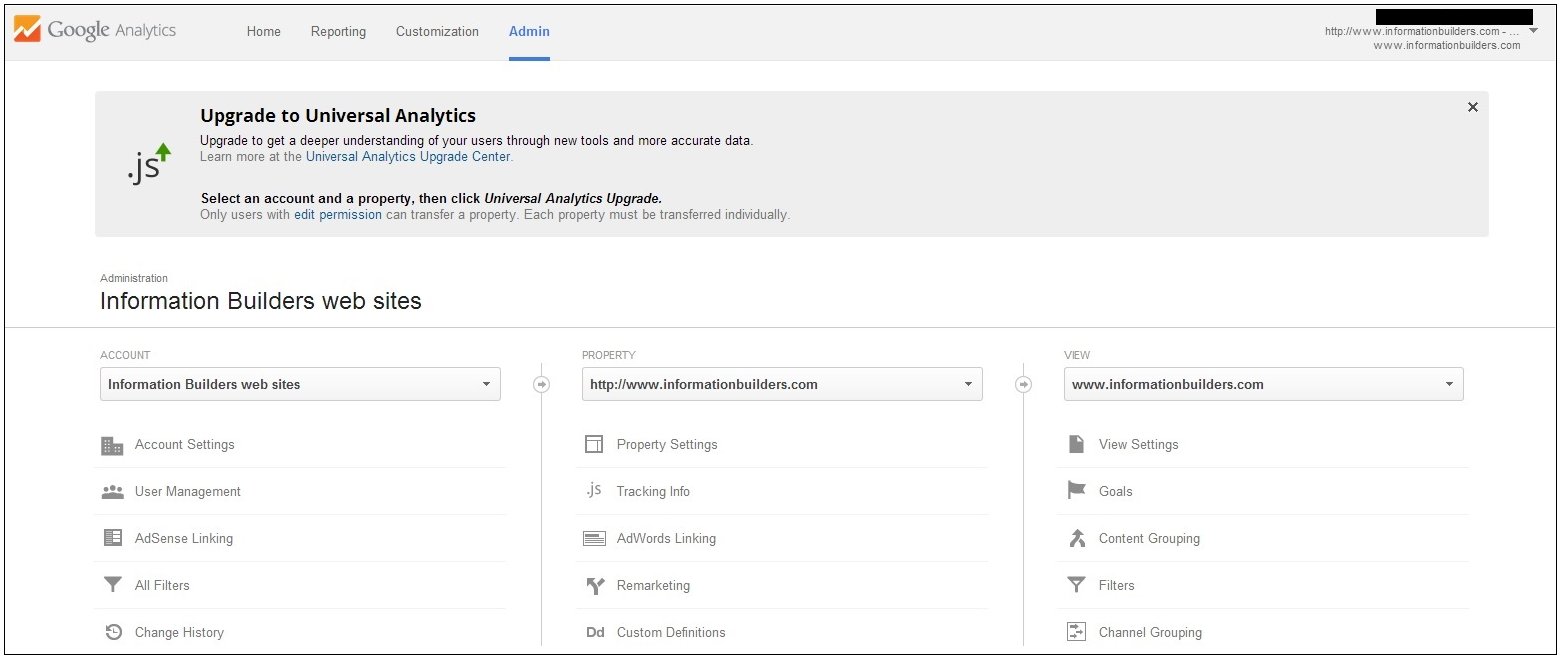The image size is (1560, 658).
Task: Click the Remarketing fork icon
Action: [x=595, y=585]
